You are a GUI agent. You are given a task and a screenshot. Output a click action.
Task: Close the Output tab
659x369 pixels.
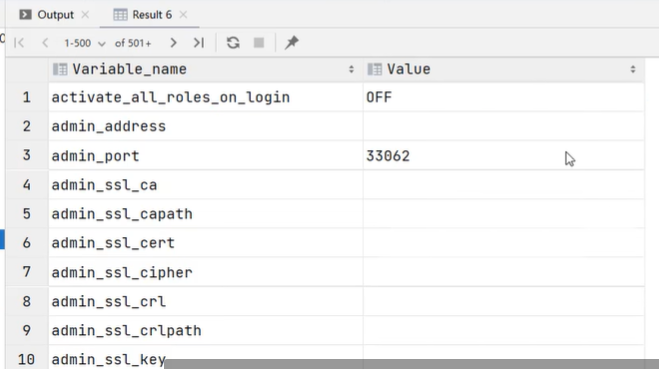pos(85,15)
